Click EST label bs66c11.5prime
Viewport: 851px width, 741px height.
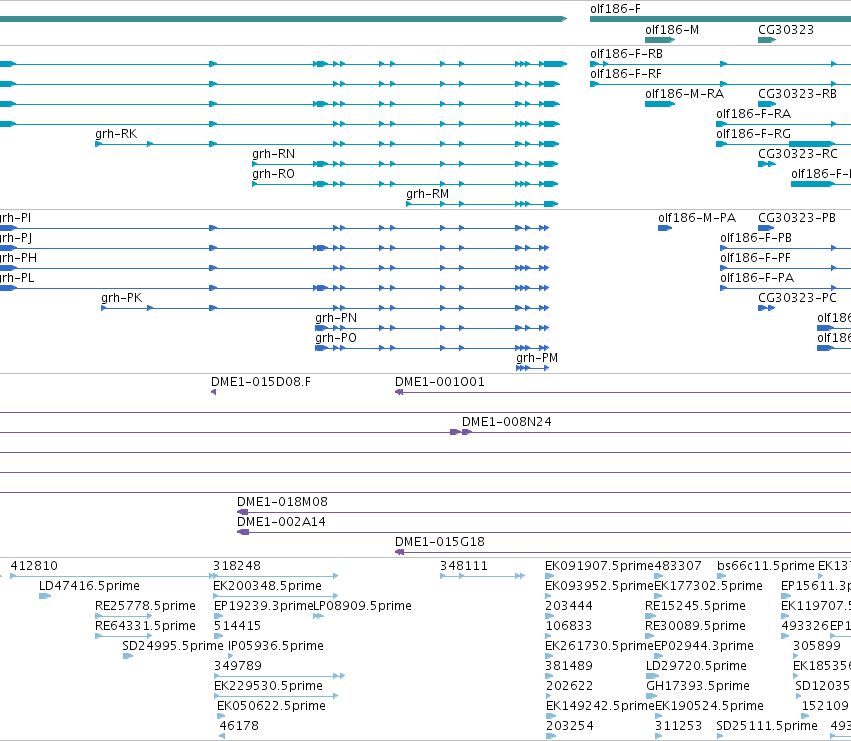click(766, 566)
